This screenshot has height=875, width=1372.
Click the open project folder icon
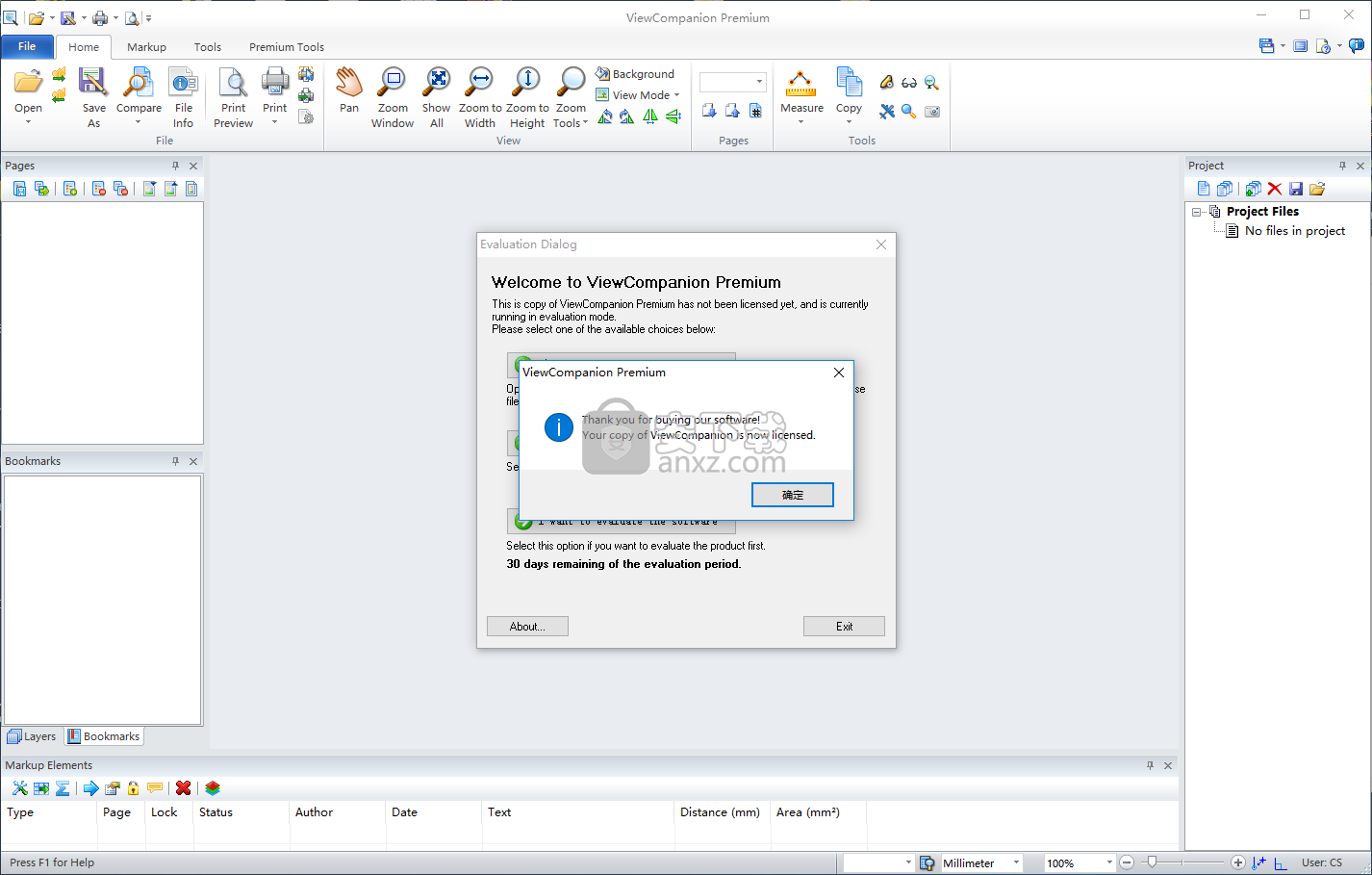pos(1317,189)
